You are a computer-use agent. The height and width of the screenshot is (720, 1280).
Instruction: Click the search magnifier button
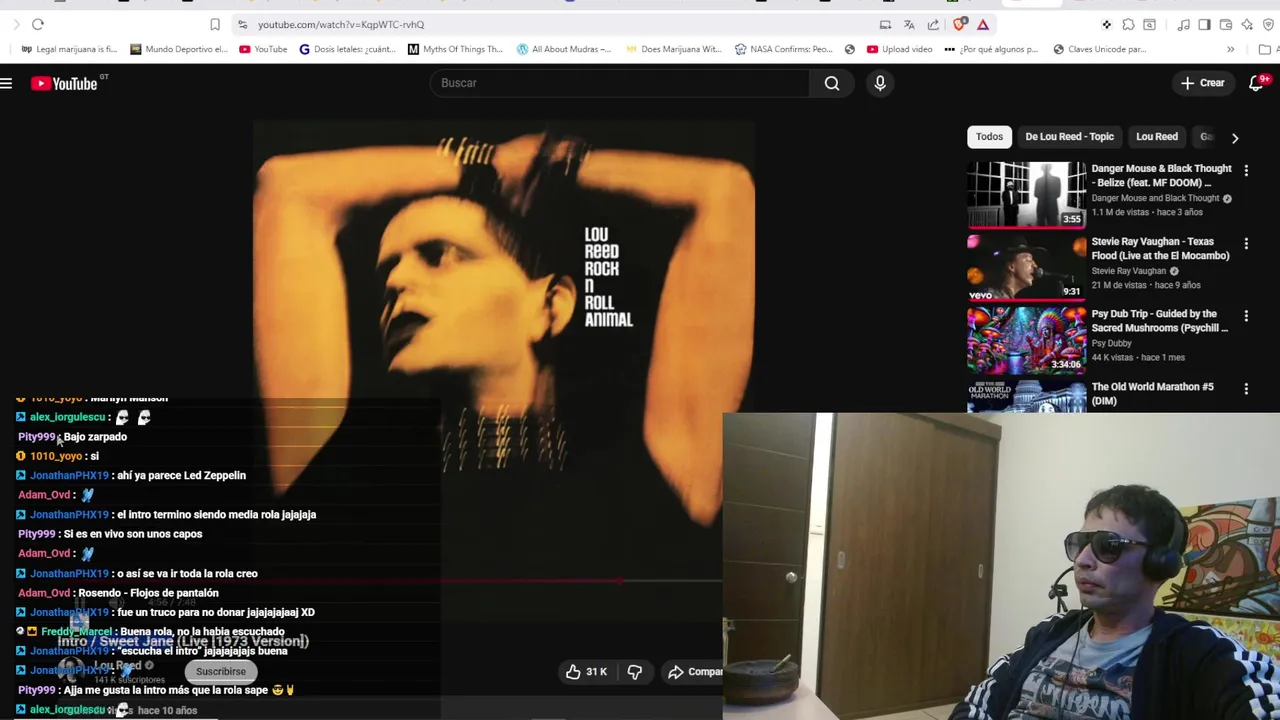click(832, 83)
